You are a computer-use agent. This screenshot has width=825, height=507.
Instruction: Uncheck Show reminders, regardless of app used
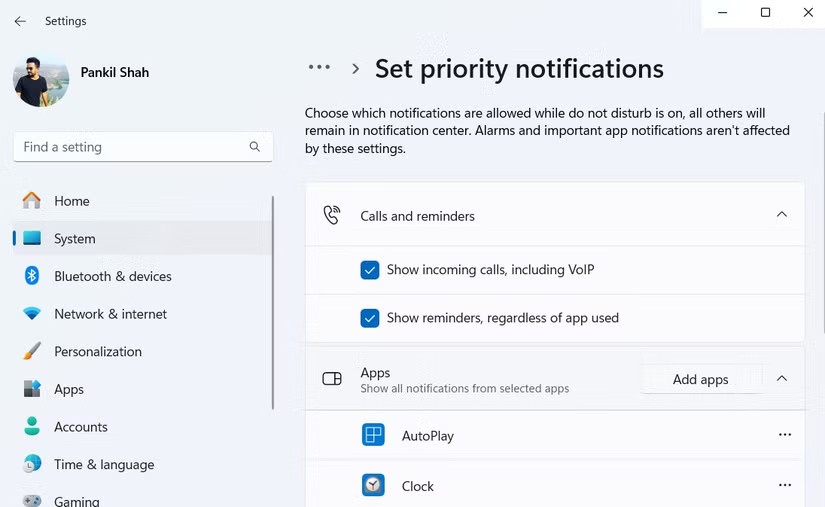point(370,318)
